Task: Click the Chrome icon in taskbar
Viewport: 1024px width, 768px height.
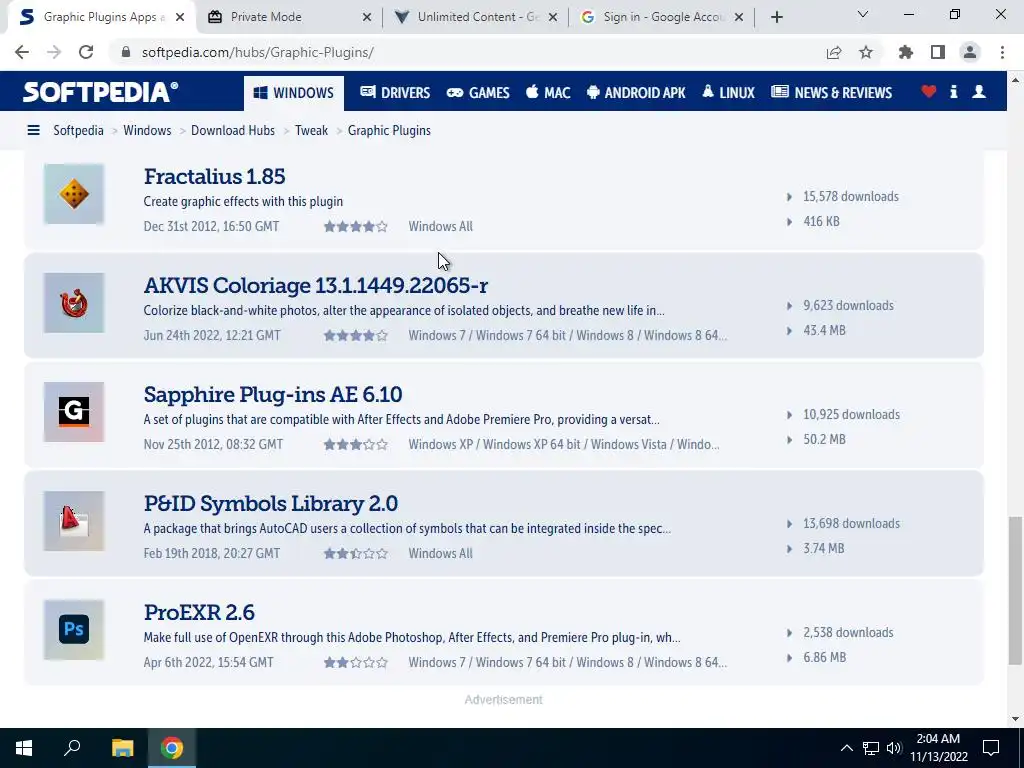Action: 172,748
